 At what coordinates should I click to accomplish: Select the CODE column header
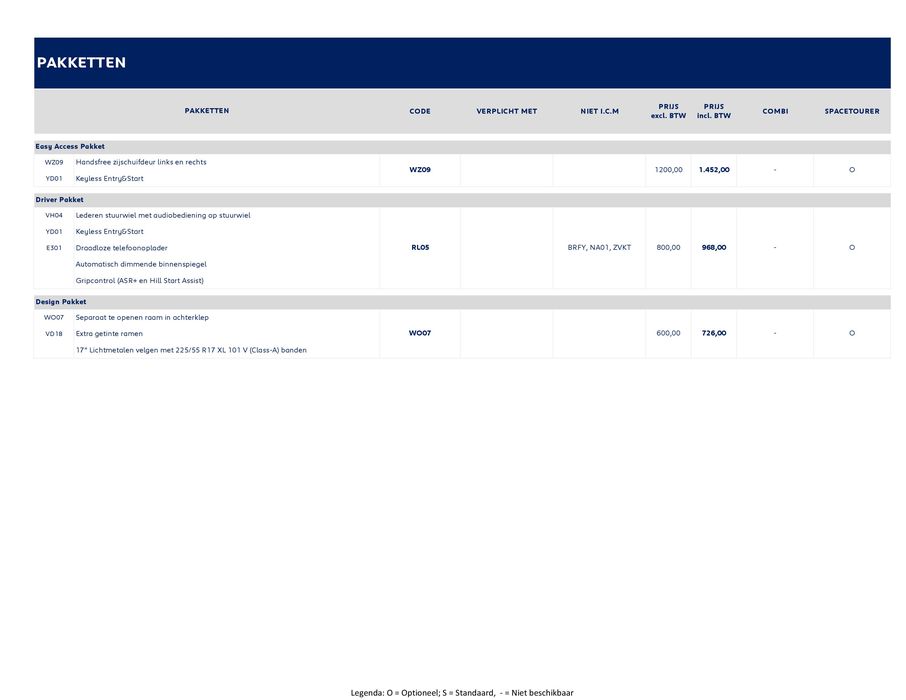coord(420,111)
